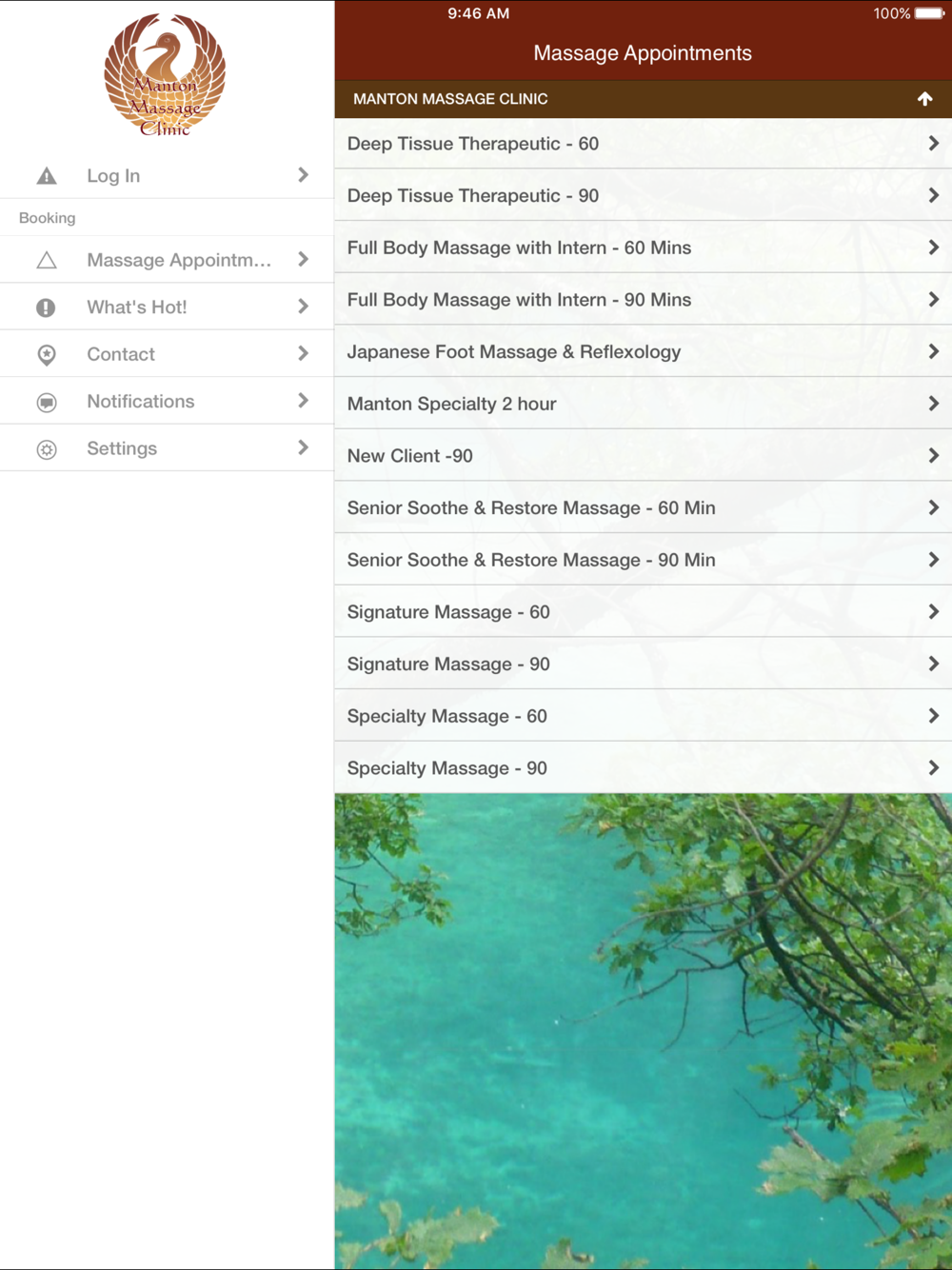Viewport: 952px width, 1270px height.
Task: Open Massage Appointments sidebar chevron
Action: coord(303,259)
